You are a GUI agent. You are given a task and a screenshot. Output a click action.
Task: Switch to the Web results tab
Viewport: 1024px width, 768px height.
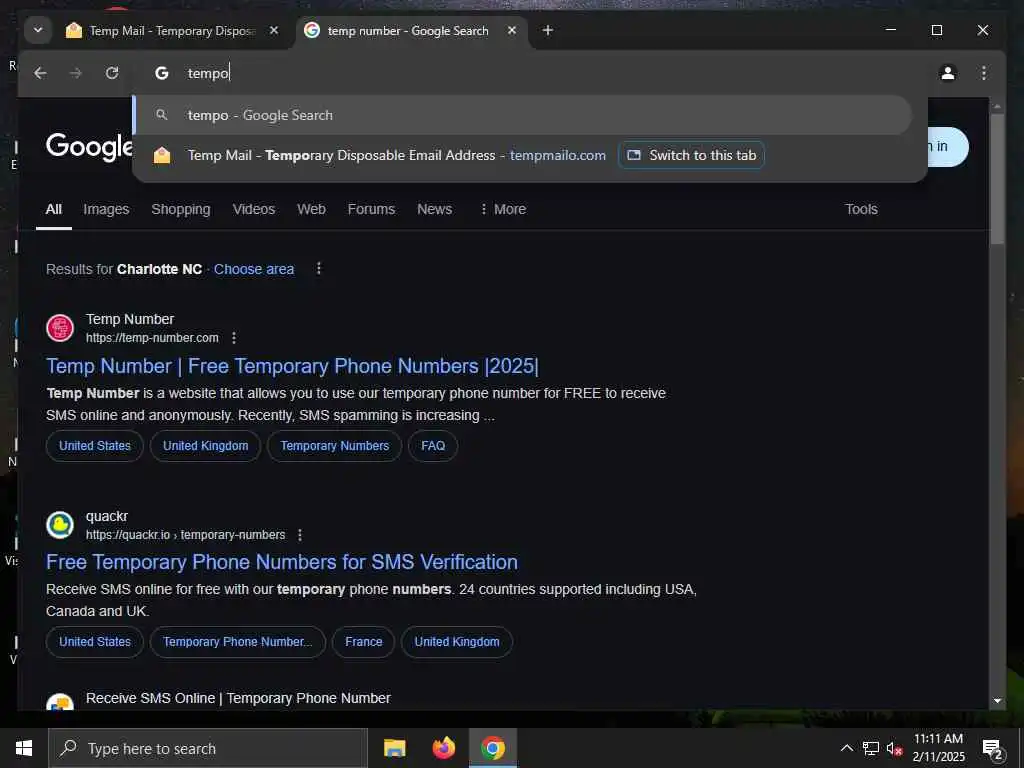311,209
